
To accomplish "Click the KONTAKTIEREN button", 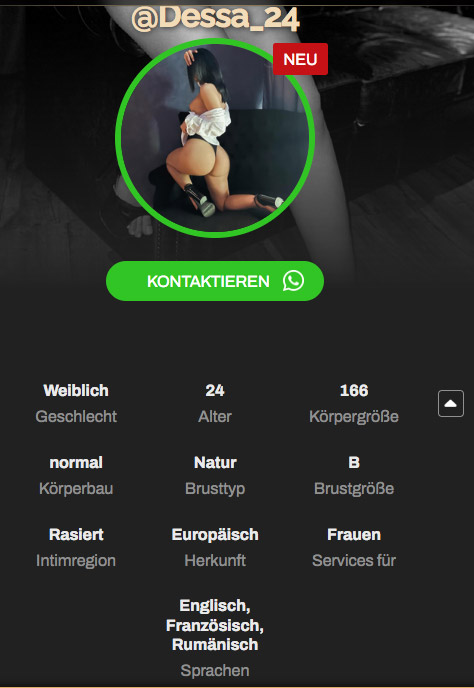I will coord(215,281).
